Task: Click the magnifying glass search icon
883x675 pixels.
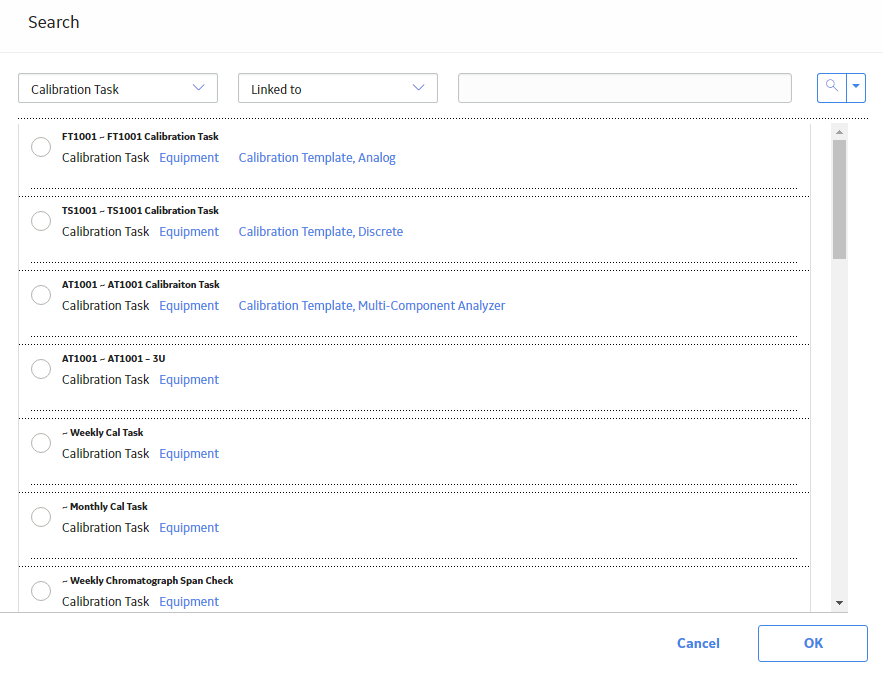Action: [832, 88]
